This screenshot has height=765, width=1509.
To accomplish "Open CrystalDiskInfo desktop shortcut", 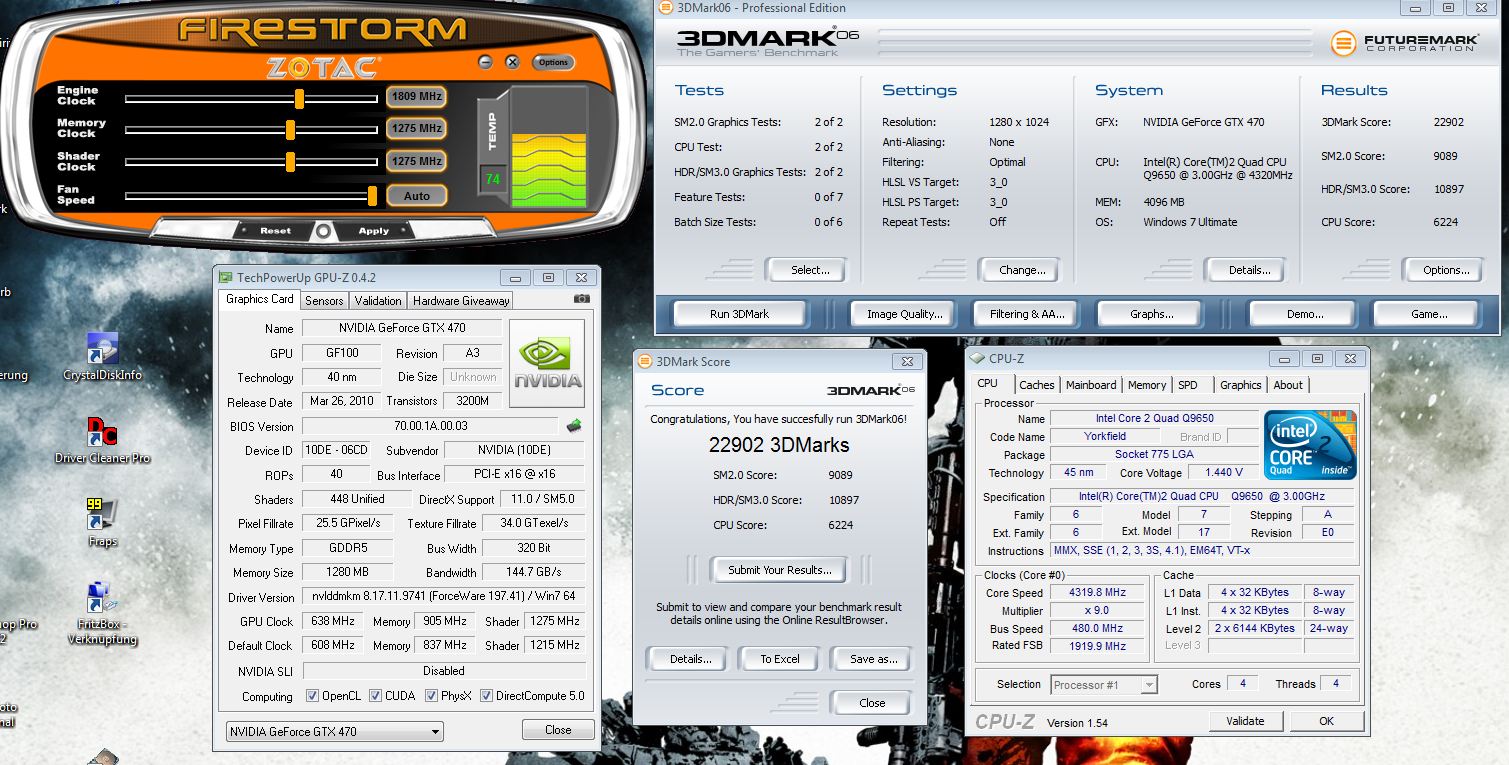I will (x=102, y=357).
